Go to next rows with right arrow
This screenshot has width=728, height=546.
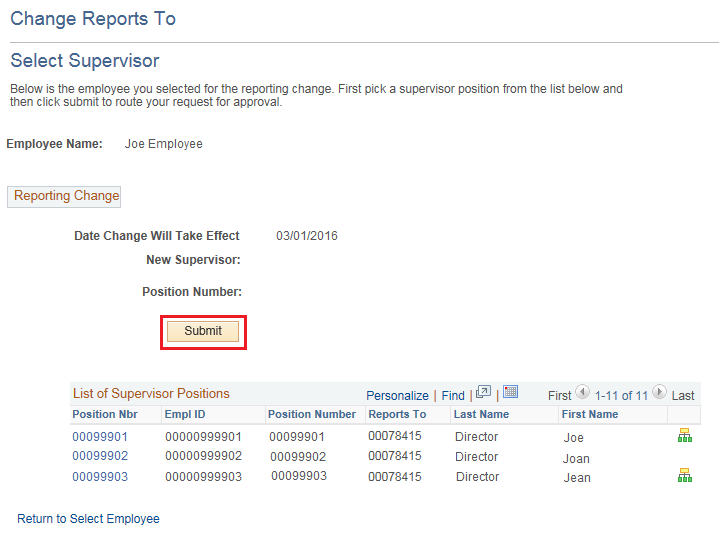click(x=659, y=393)
